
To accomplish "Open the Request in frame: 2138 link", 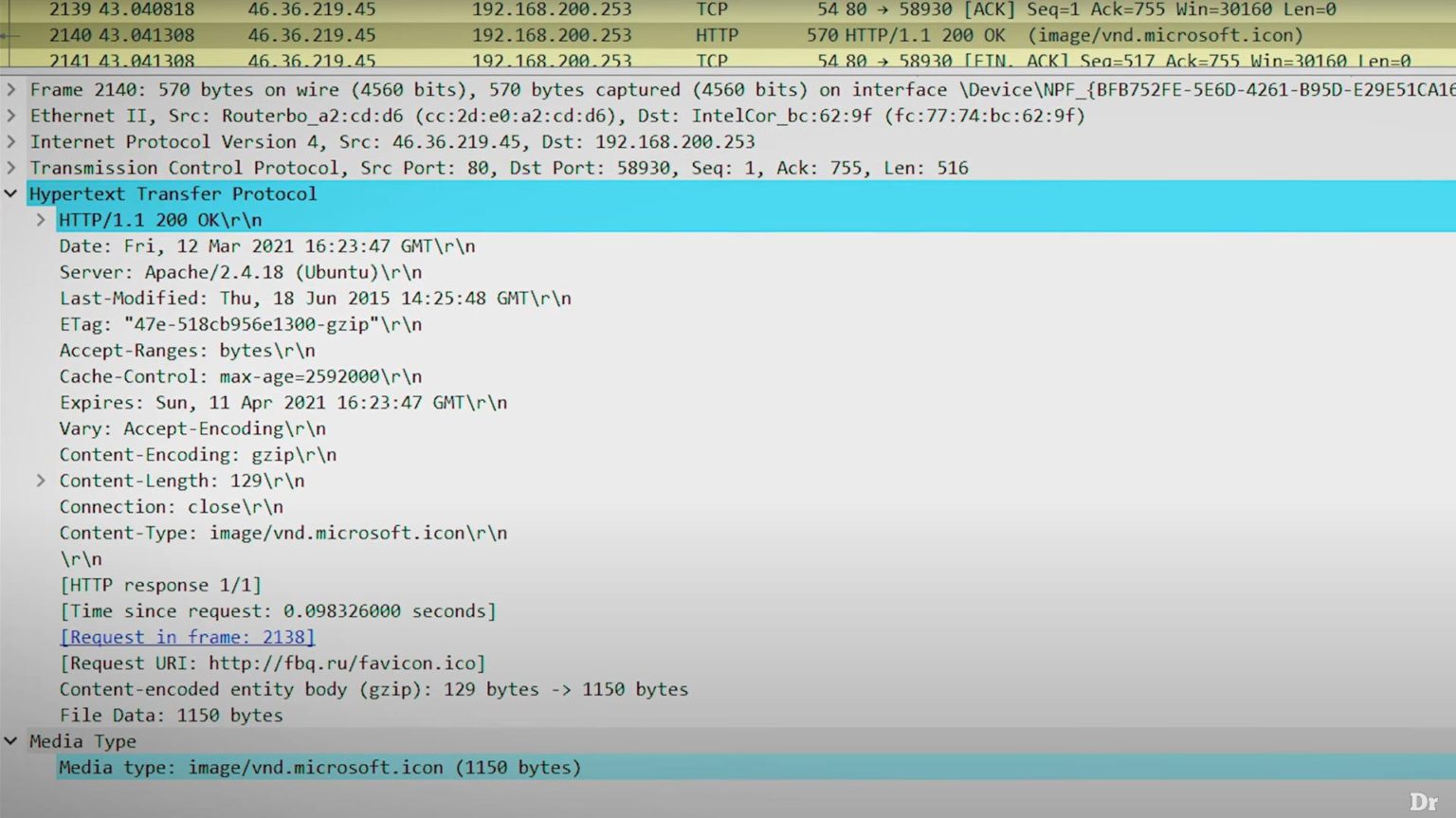I will [187, 637].
